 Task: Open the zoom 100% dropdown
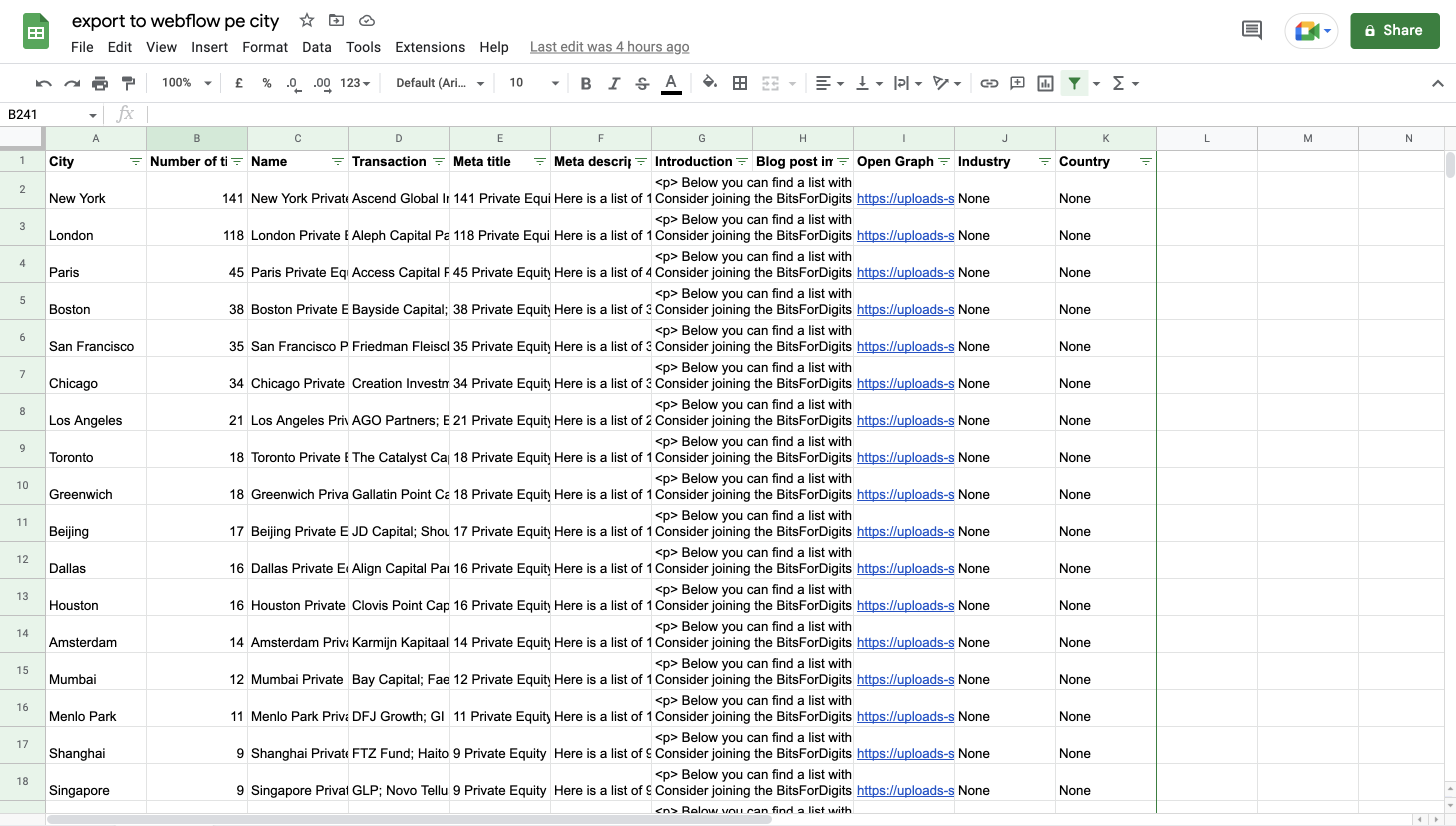[x=186, y=83]
